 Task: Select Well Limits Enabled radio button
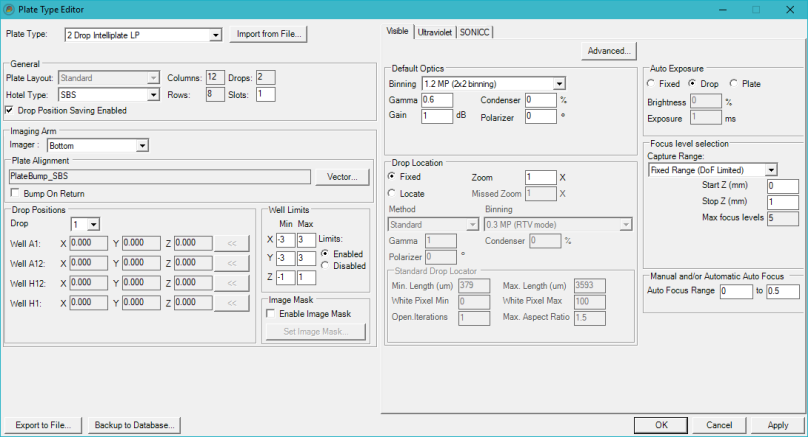point(325,254)
